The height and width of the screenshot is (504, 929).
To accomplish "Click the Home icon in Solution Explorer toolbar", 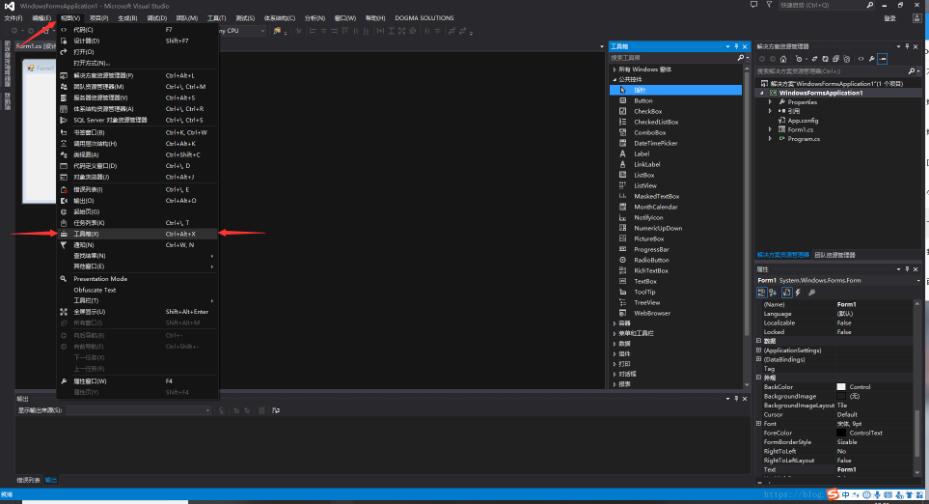I will pos(784,59).
